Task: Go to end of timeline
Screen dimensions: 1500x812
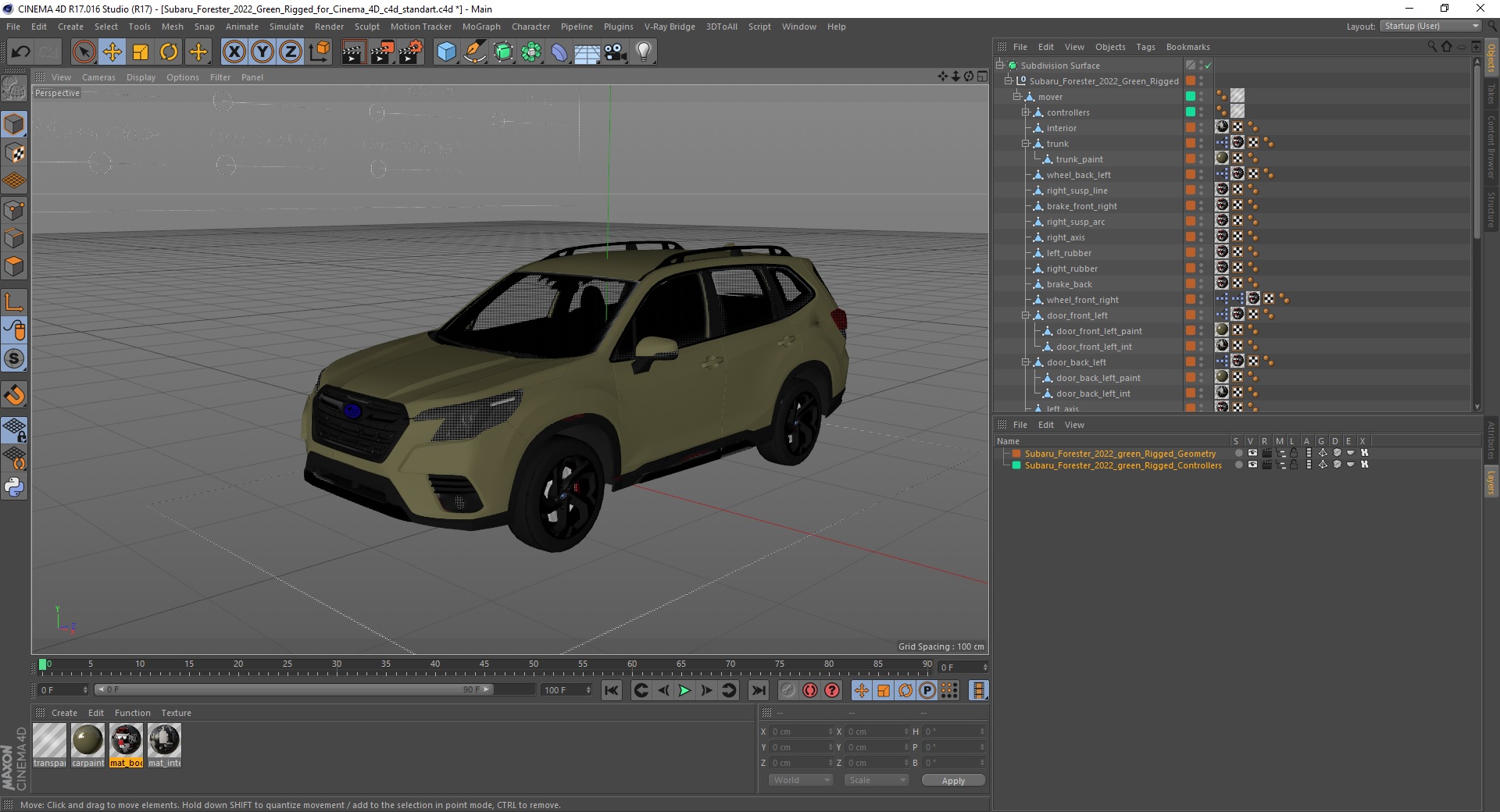Action: (758, 690)
